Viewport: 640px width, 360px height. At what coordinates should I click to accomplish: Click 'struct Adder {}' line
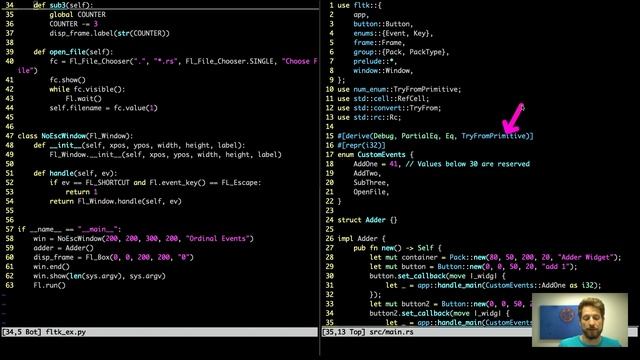point(367,220)
